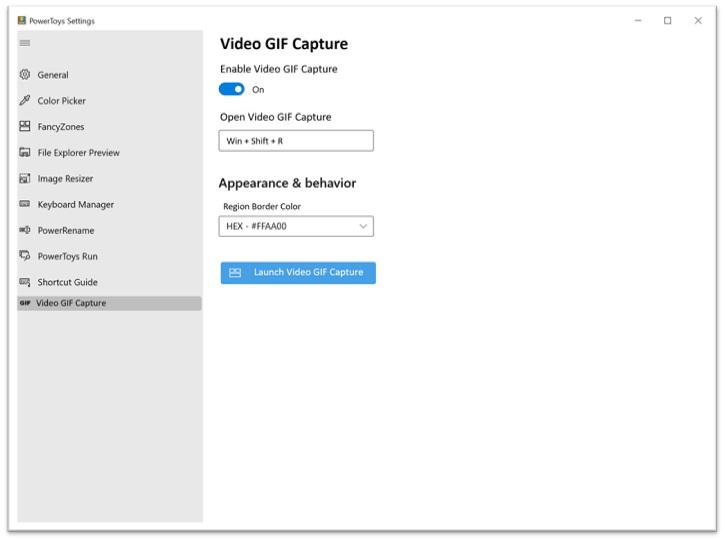The image size is (725, 541).
Task: Click the Video GIF Capture page heading
Action: pyautogui.click(x=284, y=44)
